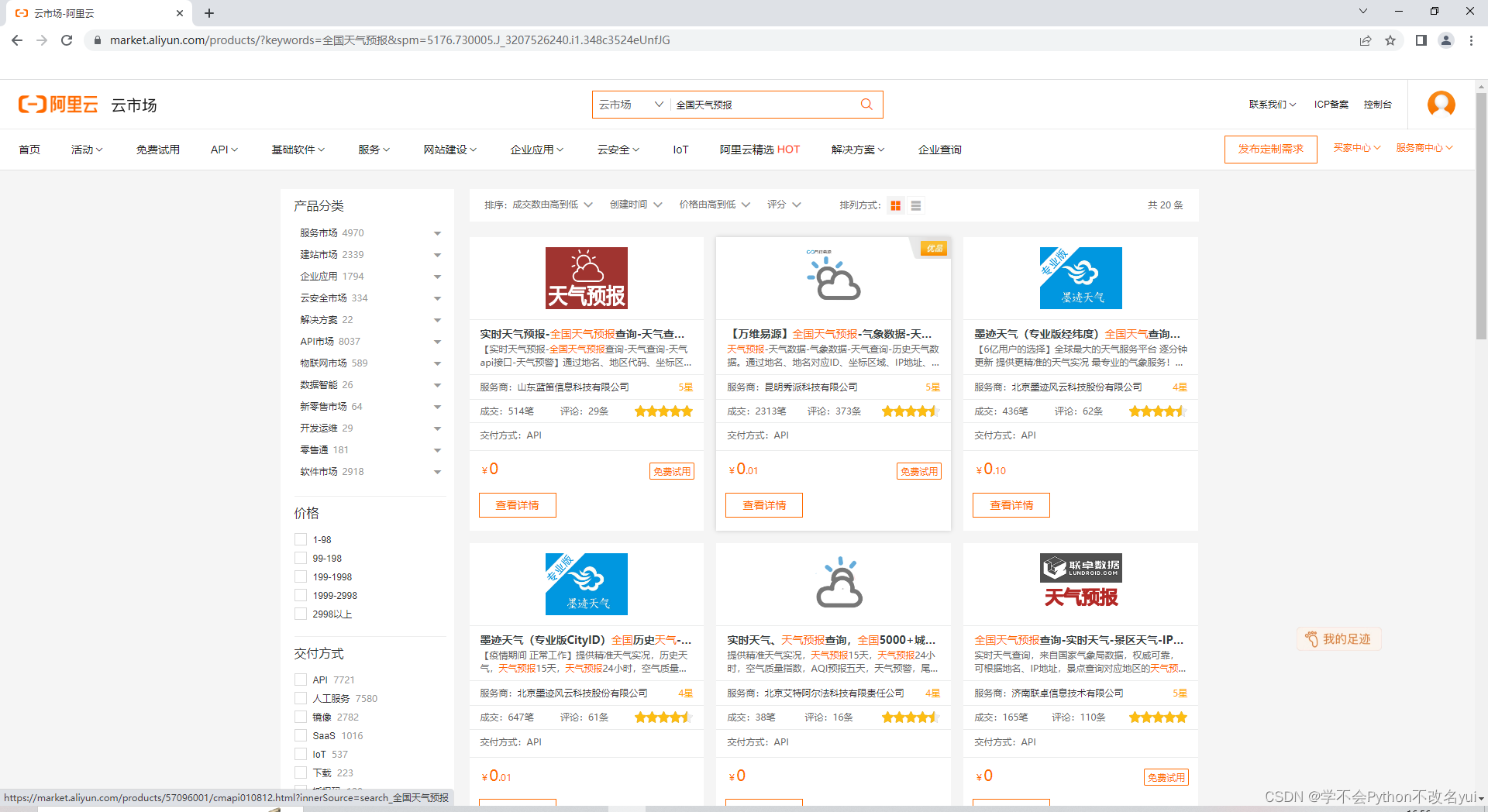The height and width of the screenshot is (812, 1488).
Task: Check the 2998以上 price checkbox
Action: pos(301,614)
